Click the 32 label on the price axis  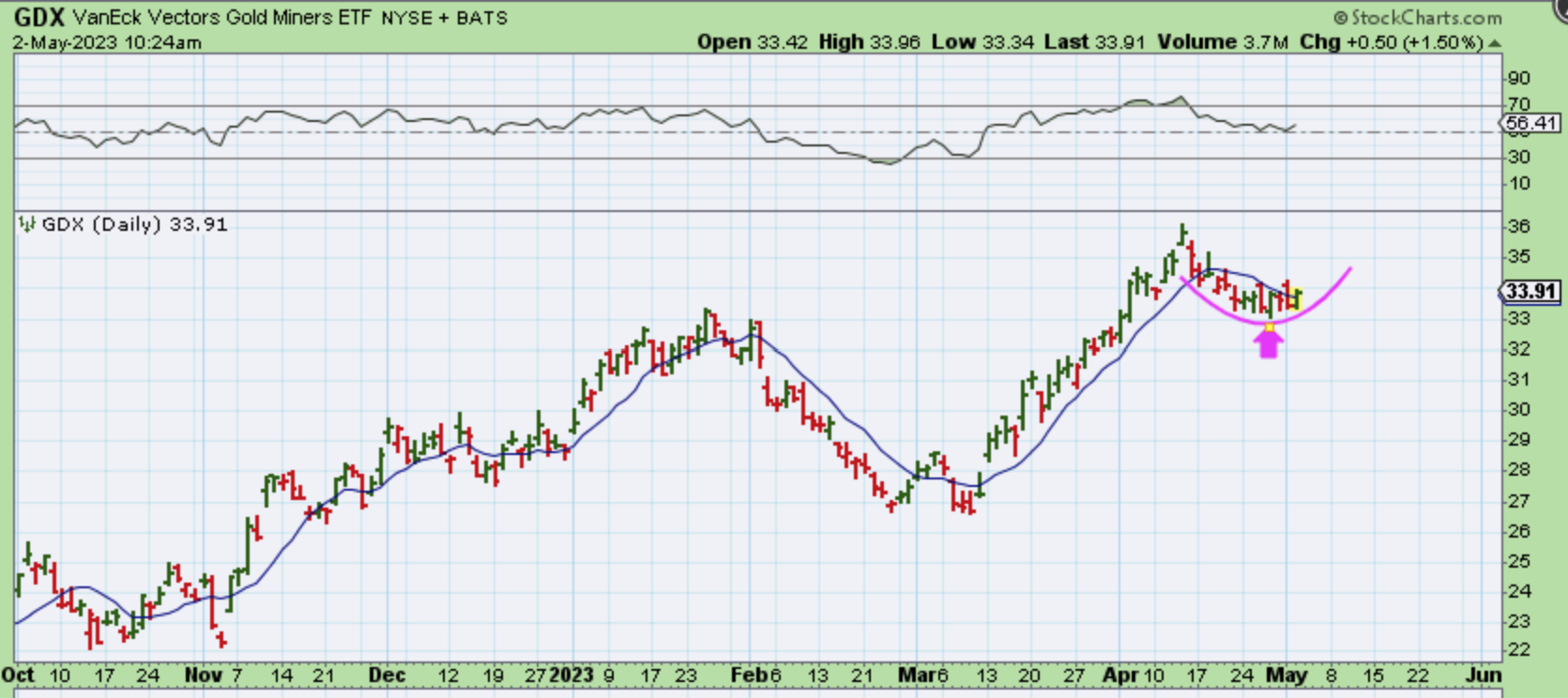tap(1519, 348)
